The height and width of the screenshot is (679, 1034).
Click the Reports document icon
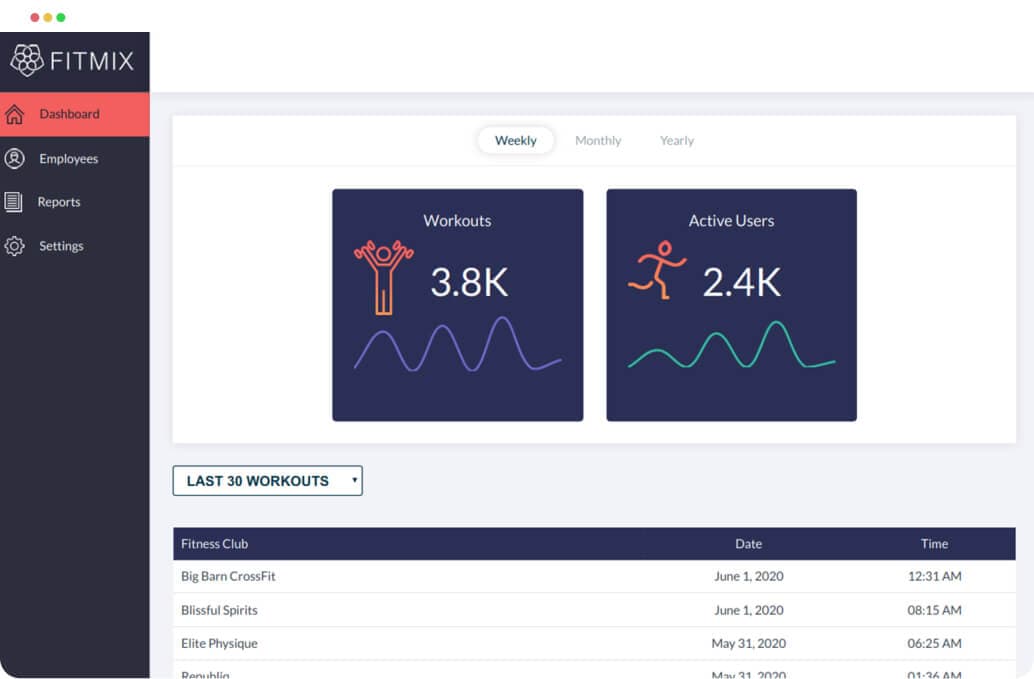(x=14, y=202)
